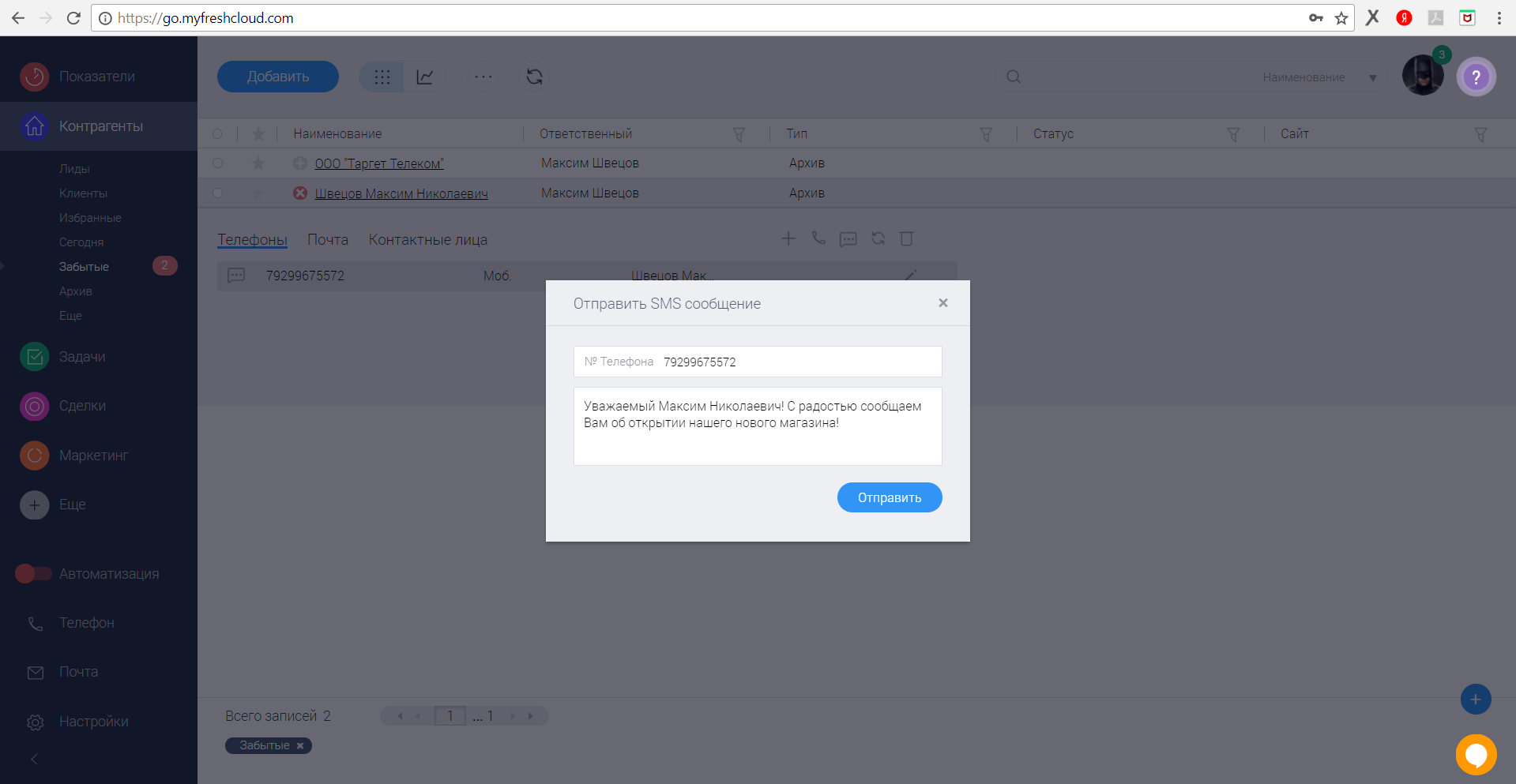The width and height of the screenshot is (1516, 784).
Task: Click the blue floating plus button
Action: [x=1476, y=700]
